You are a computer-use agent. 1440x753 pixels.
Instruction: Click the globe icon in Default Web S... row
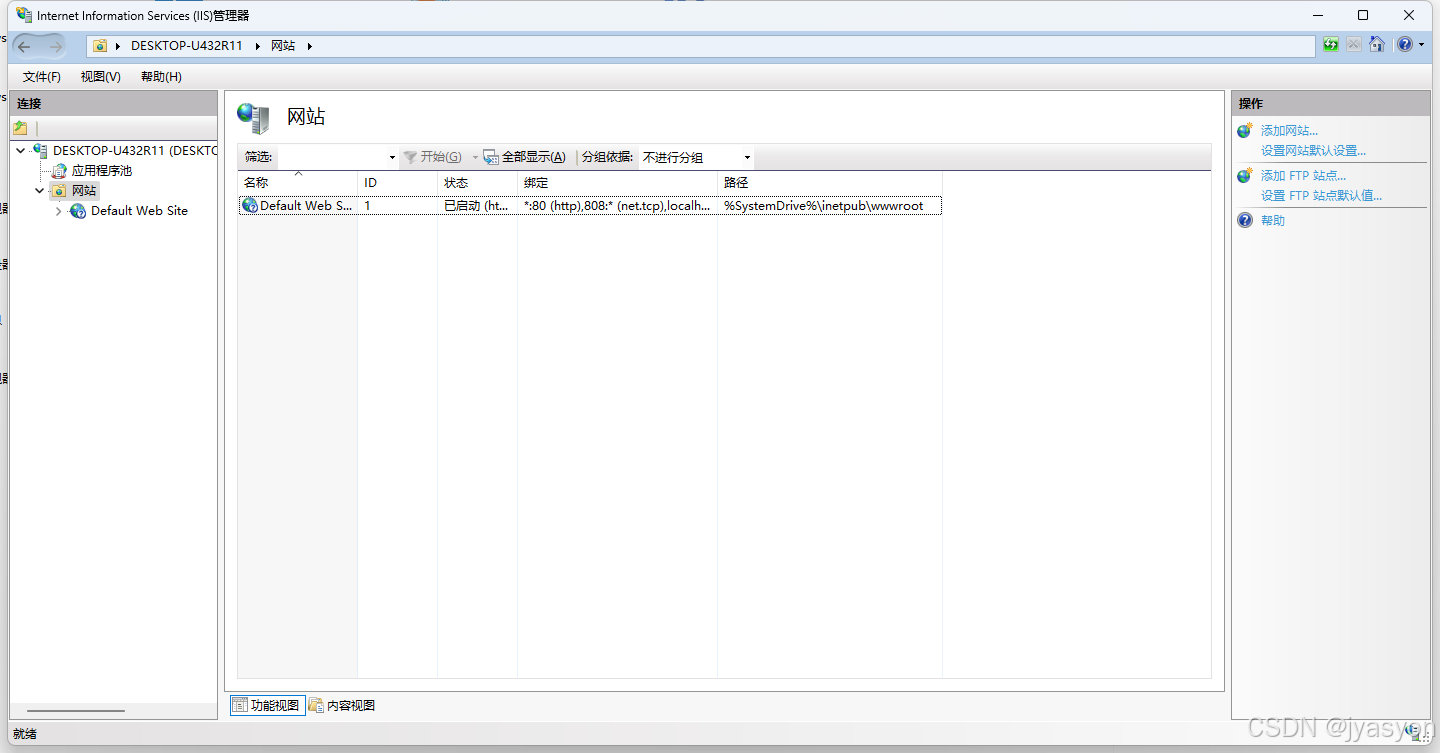pyautogui.click(x=250, y=205)
